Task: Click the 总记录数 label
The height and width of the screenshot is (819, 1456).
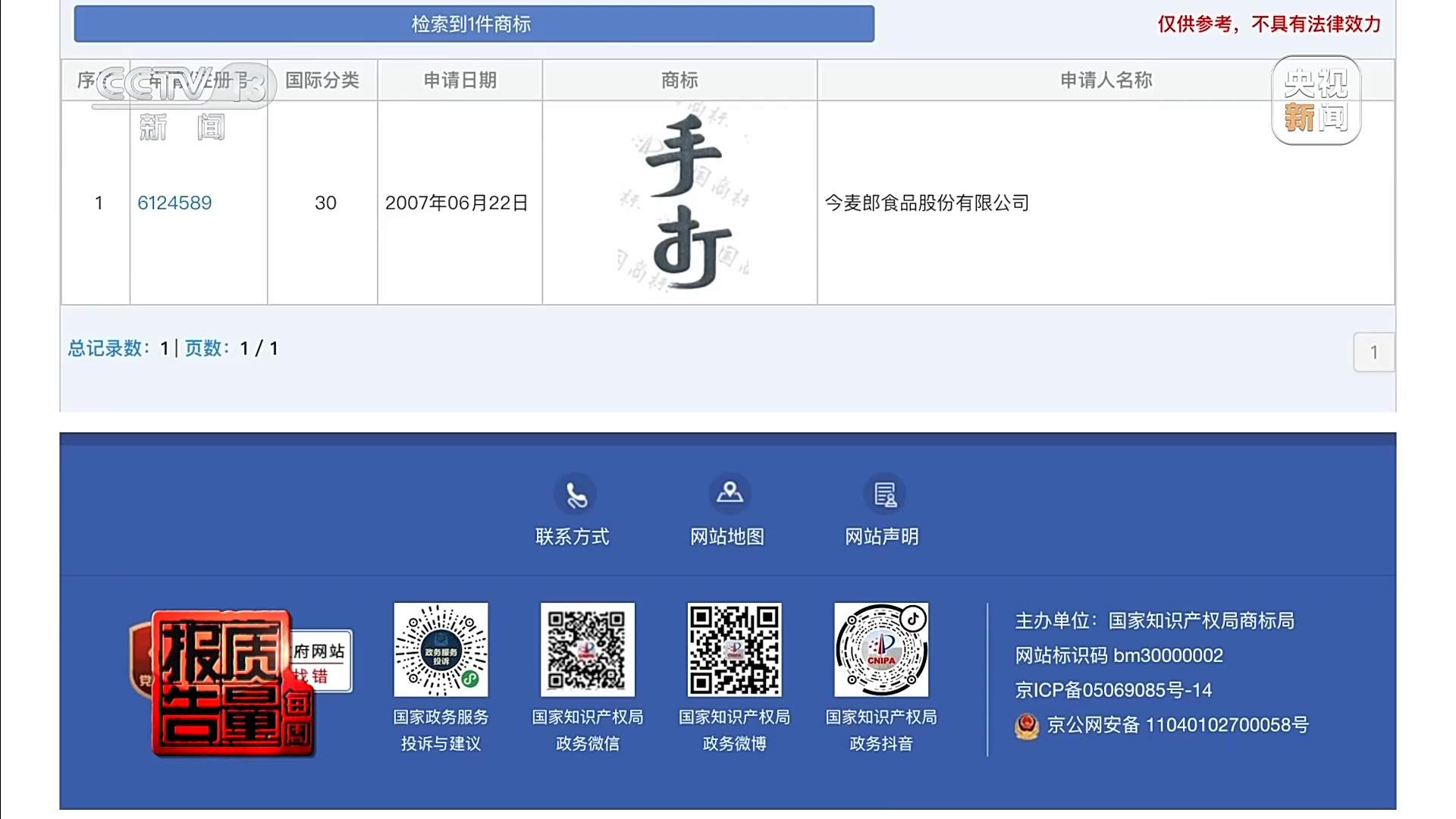Action: tap(109, 348)
